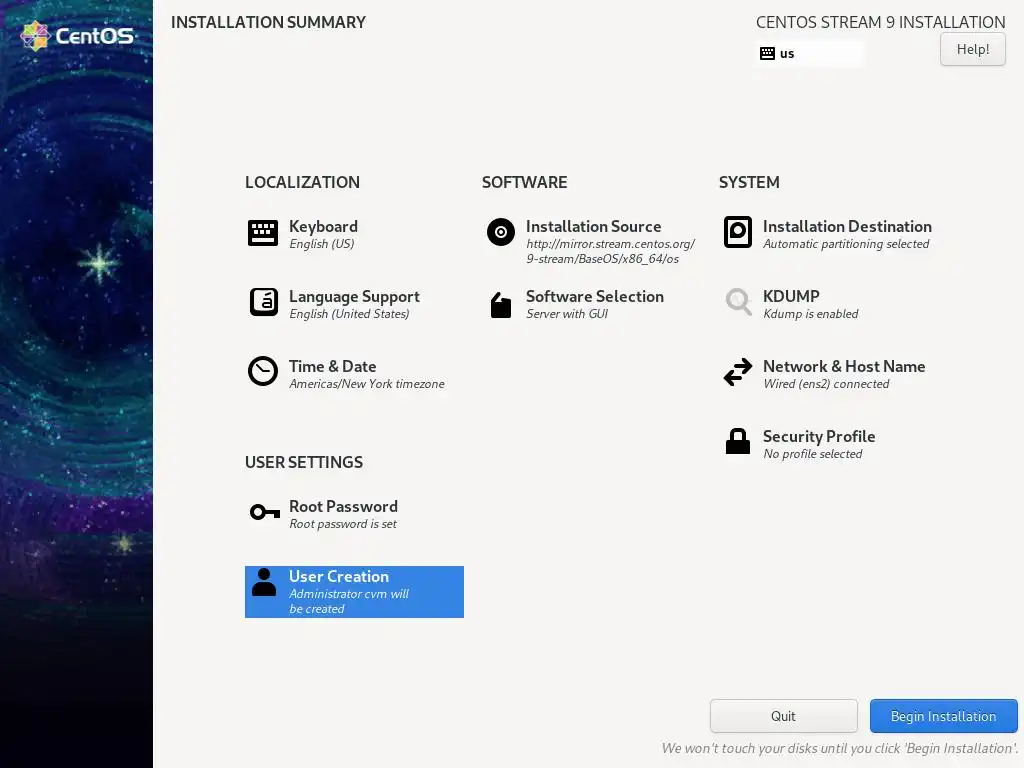1024x768 pixels.
Task: Click the Installation Destination disk icon
Action: [x=738, y=232]
